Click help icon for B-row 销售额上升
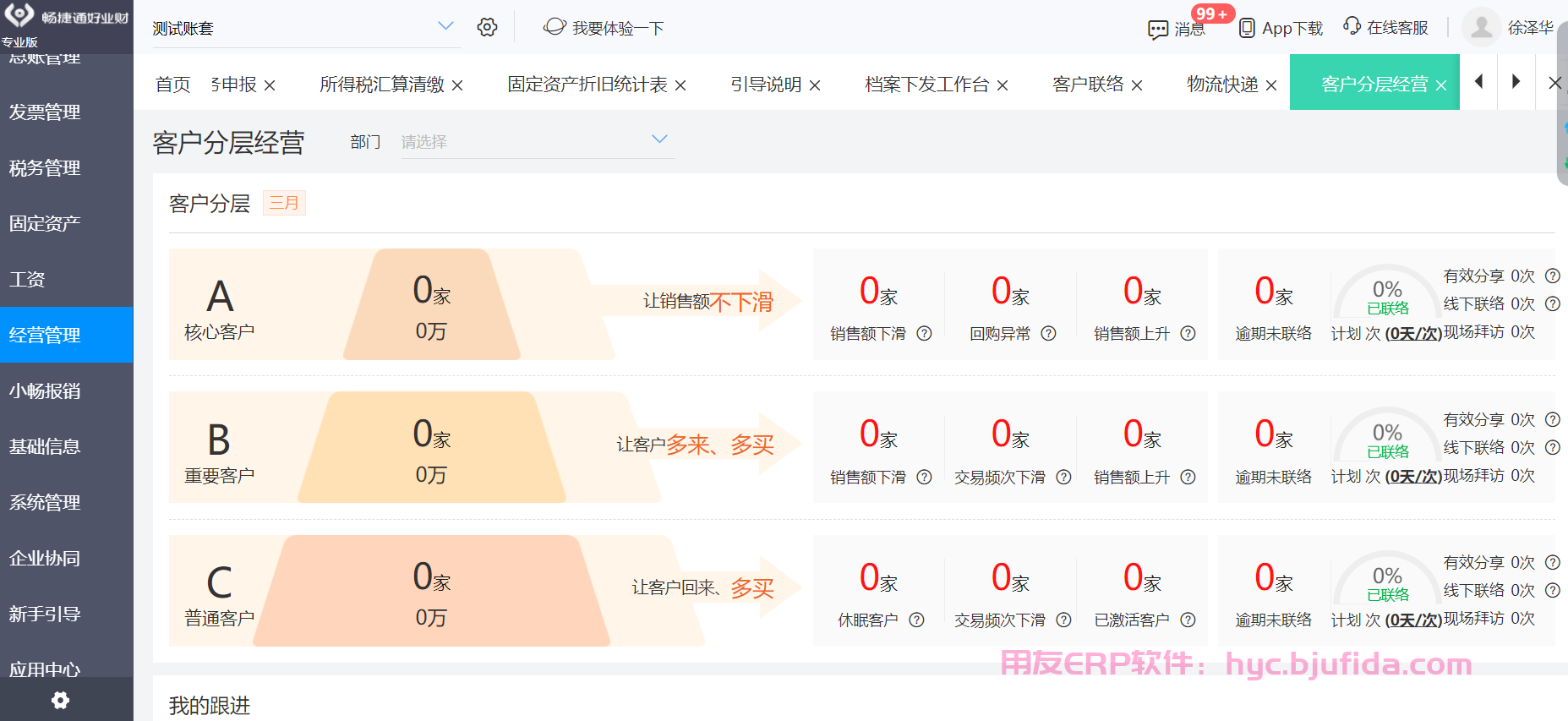 (1188, 477)
